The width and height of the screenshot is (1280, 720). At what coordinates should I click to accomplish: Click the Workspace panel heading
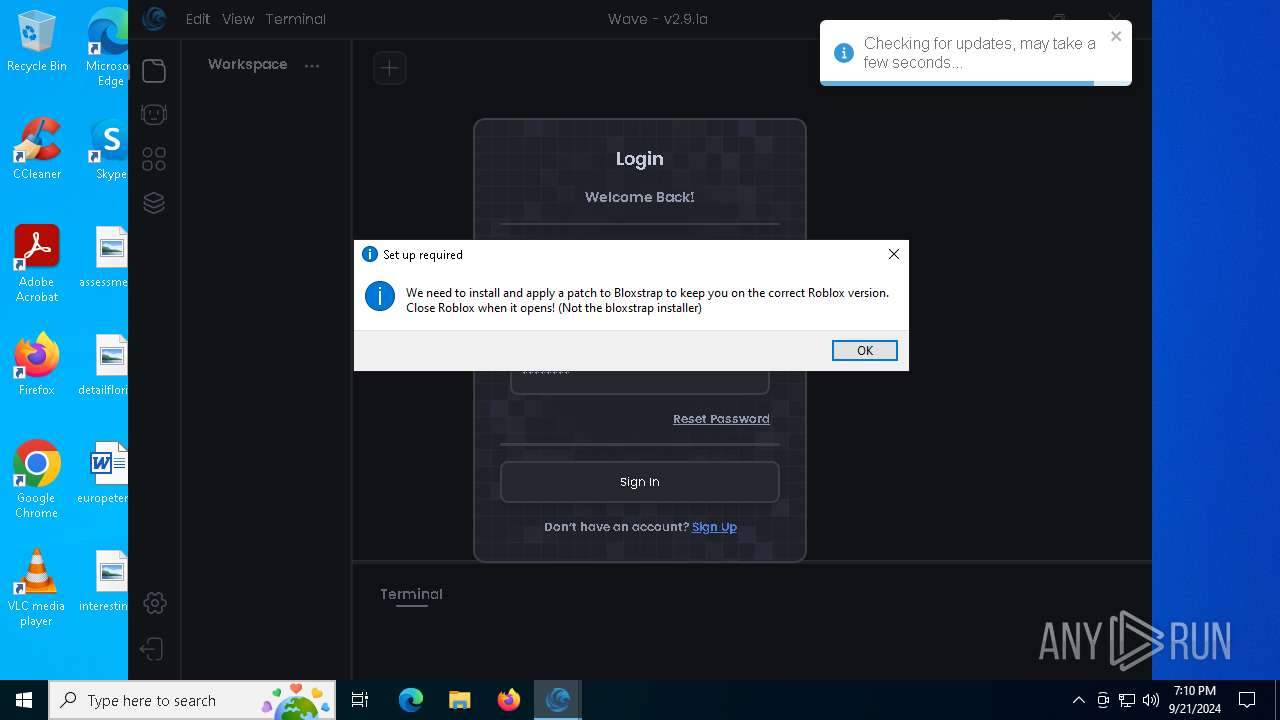click(247, 64)
